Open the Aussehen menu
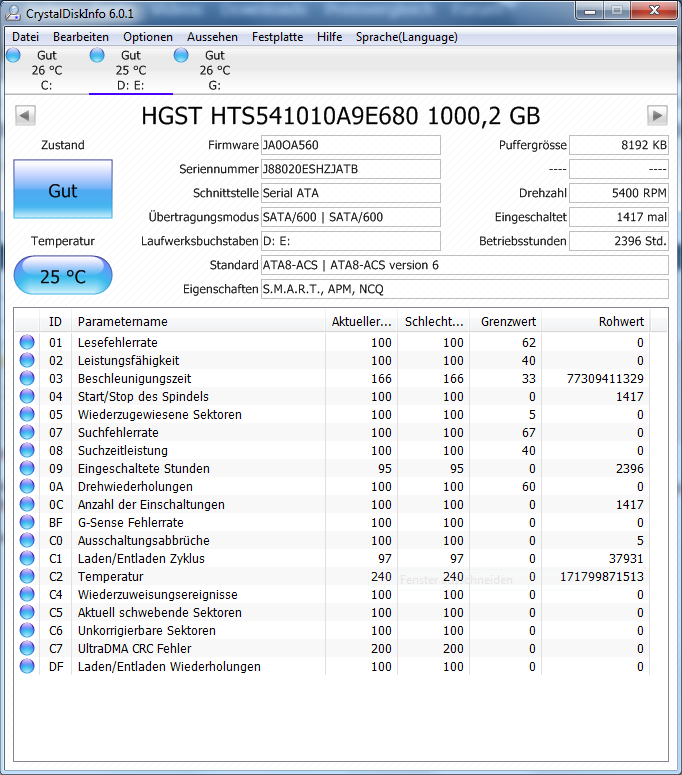This screenshot has width=682, height=775. coord(212,37)
